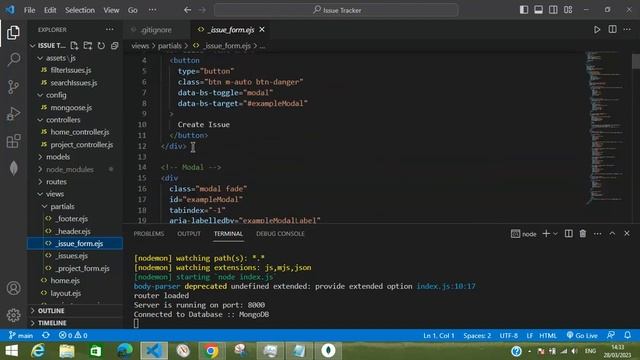Open the File menu
The image size is (640, 360).
[x=29, y=10]
